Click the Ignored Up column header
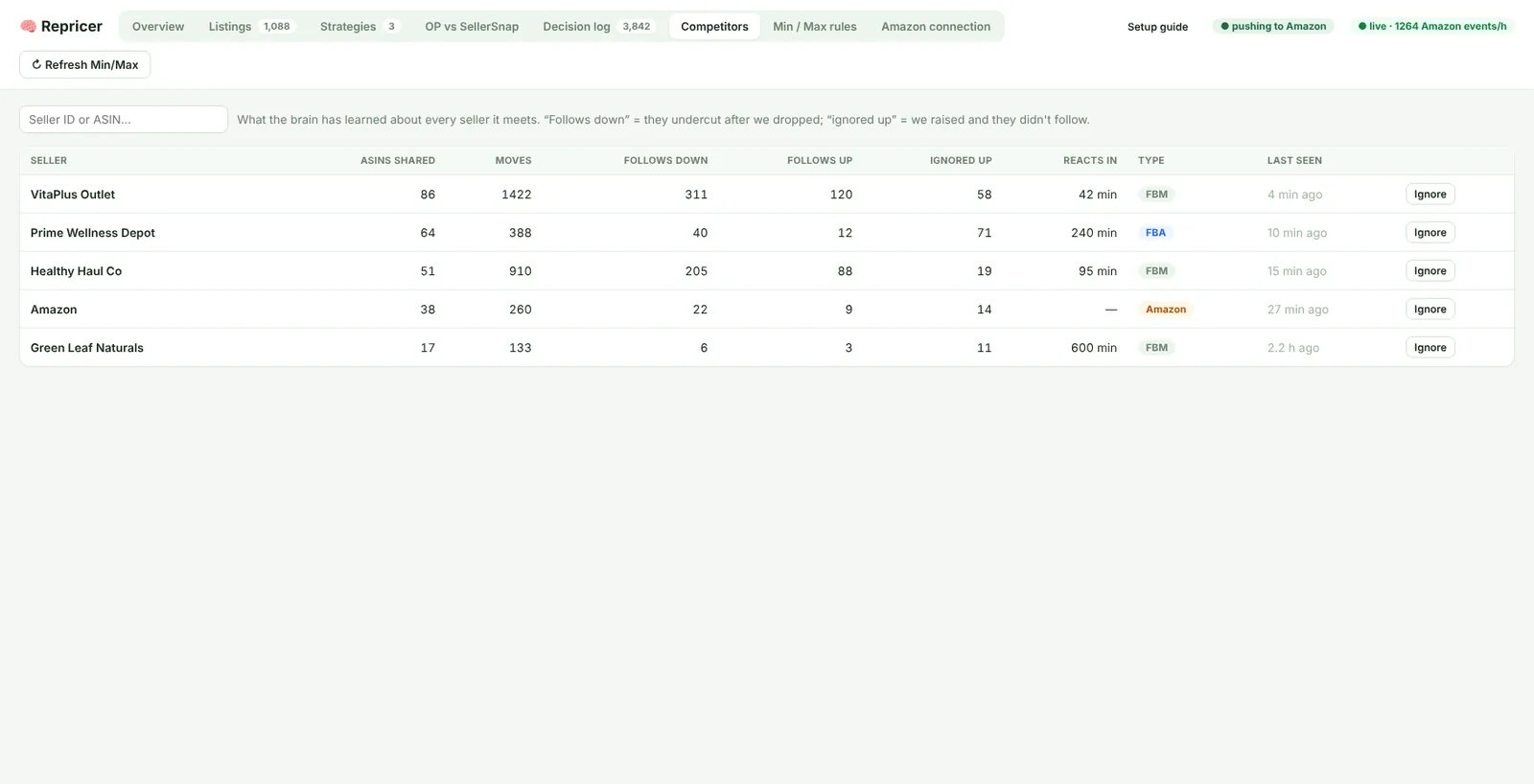 pyautogui.click(x=961, y=160)
